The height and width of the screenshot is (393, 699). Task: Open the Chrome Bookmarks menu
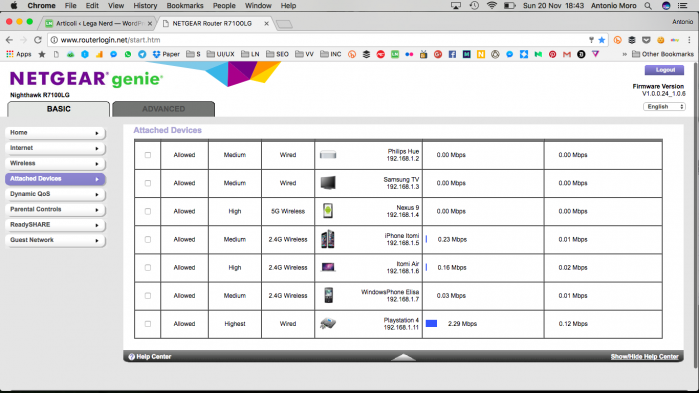point(185,6)
